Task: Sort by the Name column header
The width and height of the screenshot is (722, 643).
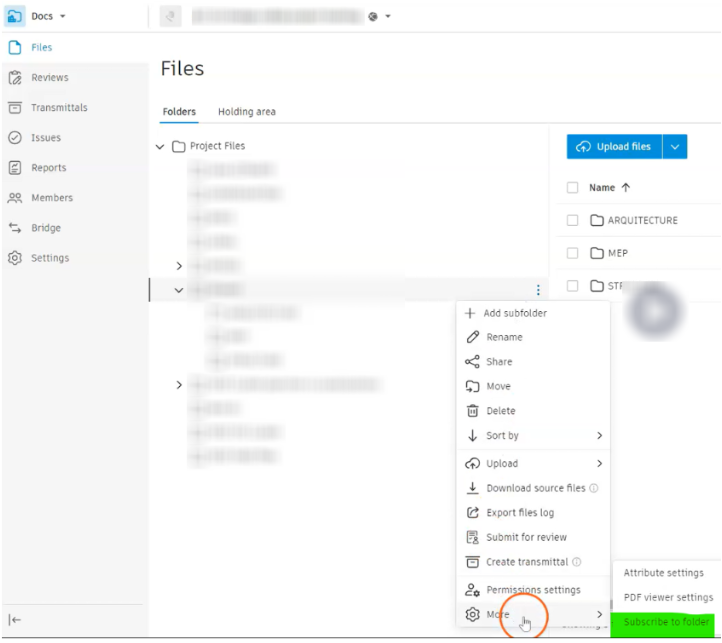Action: click(602, 187)
